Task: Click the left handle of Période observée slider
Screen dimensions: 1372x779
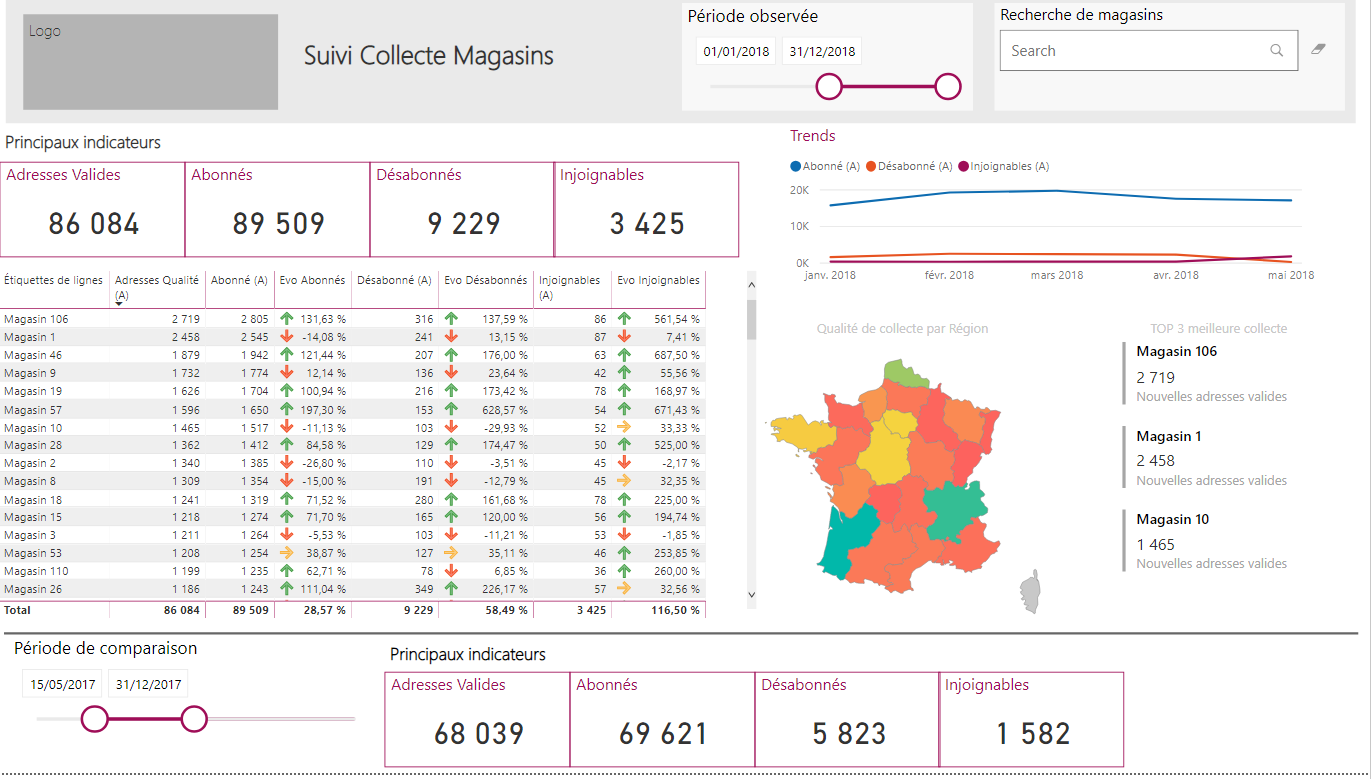Action: coord(829,87)
